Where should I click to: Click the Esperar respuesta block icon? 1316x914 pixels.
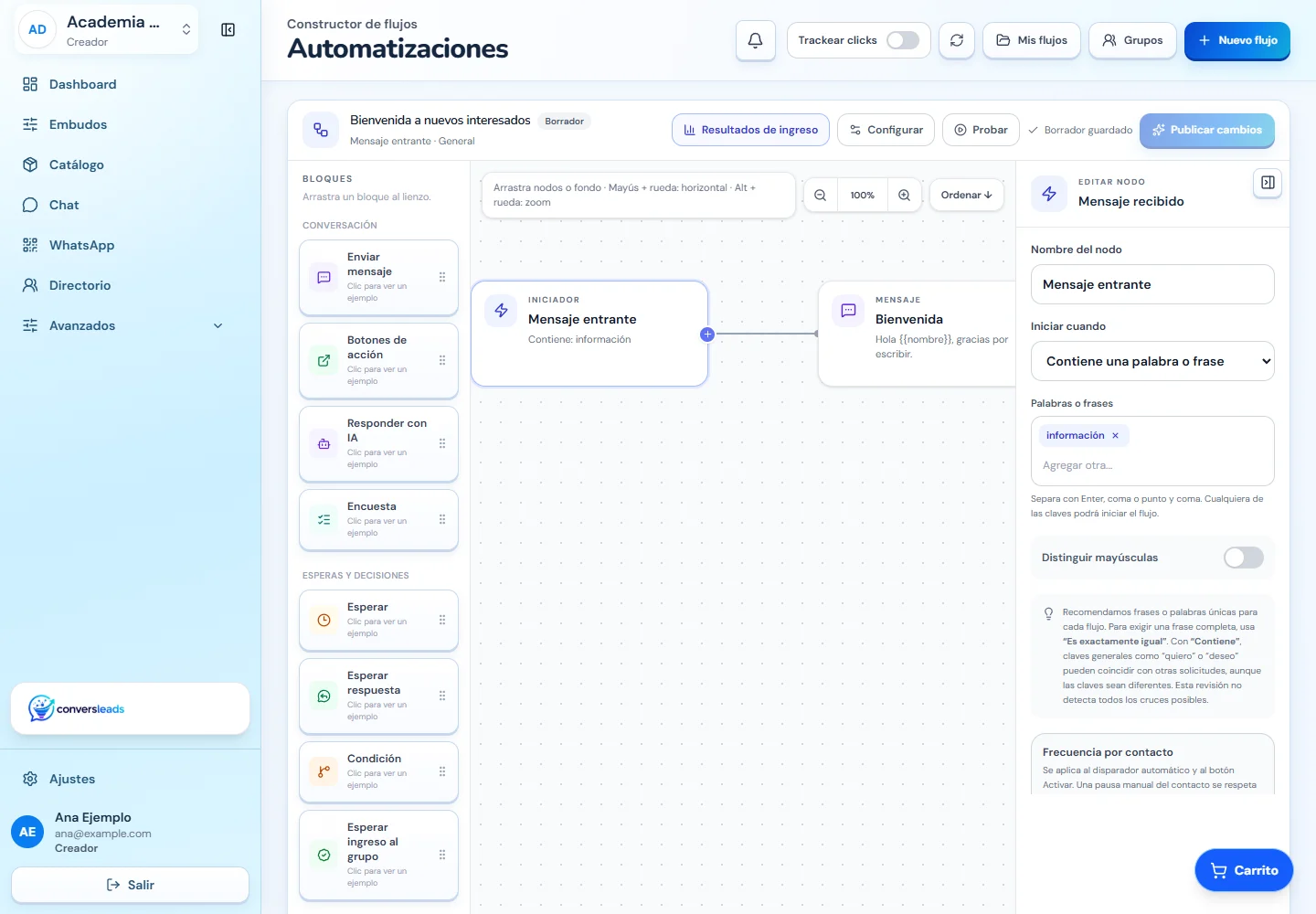[x=324, y=696]
